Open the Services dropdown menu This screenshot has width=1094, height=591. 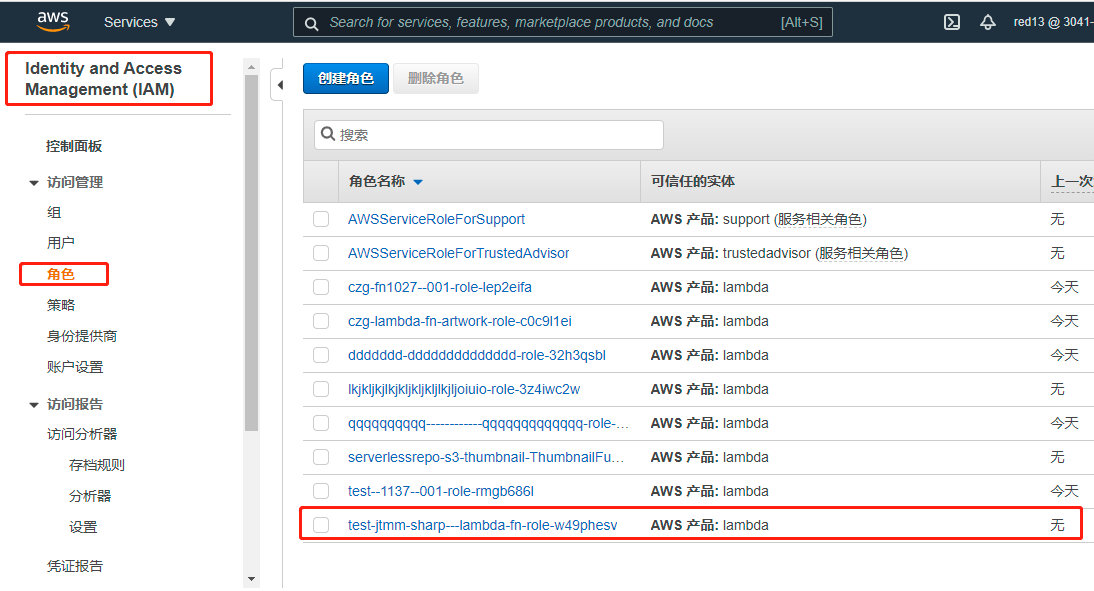(x=140, y=22)
